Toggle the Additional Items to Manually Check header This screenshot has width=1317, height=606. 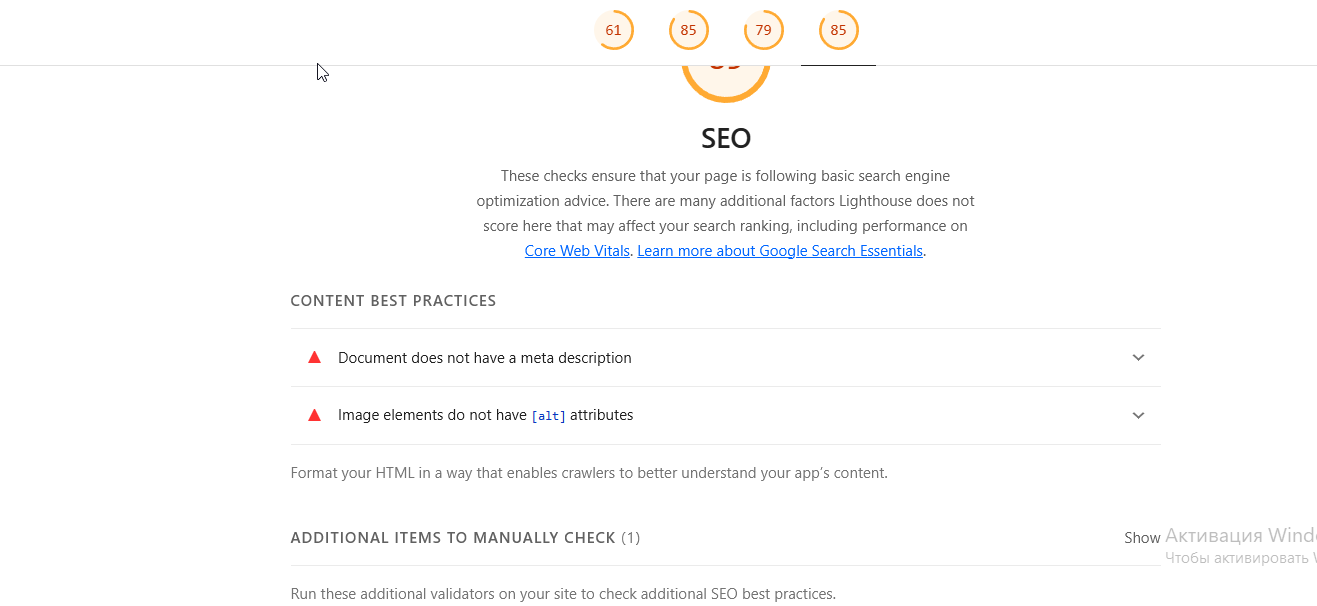(453, 538)
